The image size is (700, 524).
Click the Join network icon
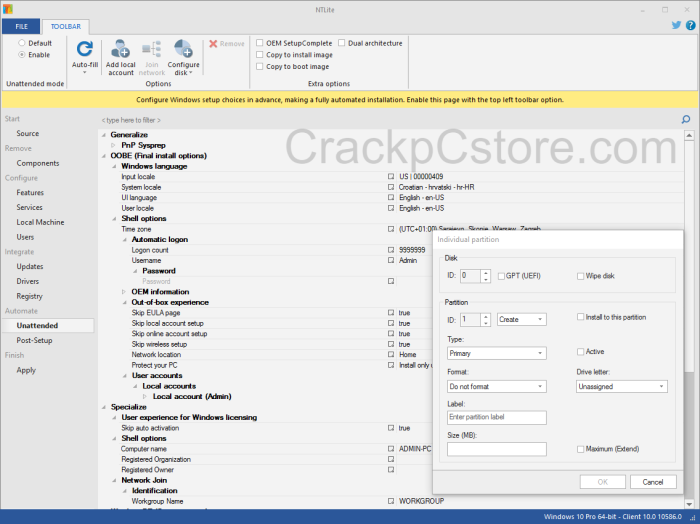pos(151,49)
